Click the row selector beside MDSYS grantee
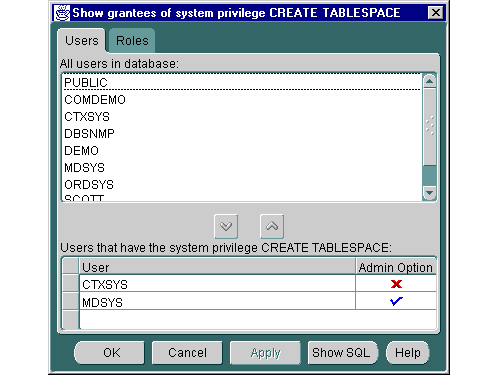The height and width of the screenshot is (375, 498). pos(71,301)
